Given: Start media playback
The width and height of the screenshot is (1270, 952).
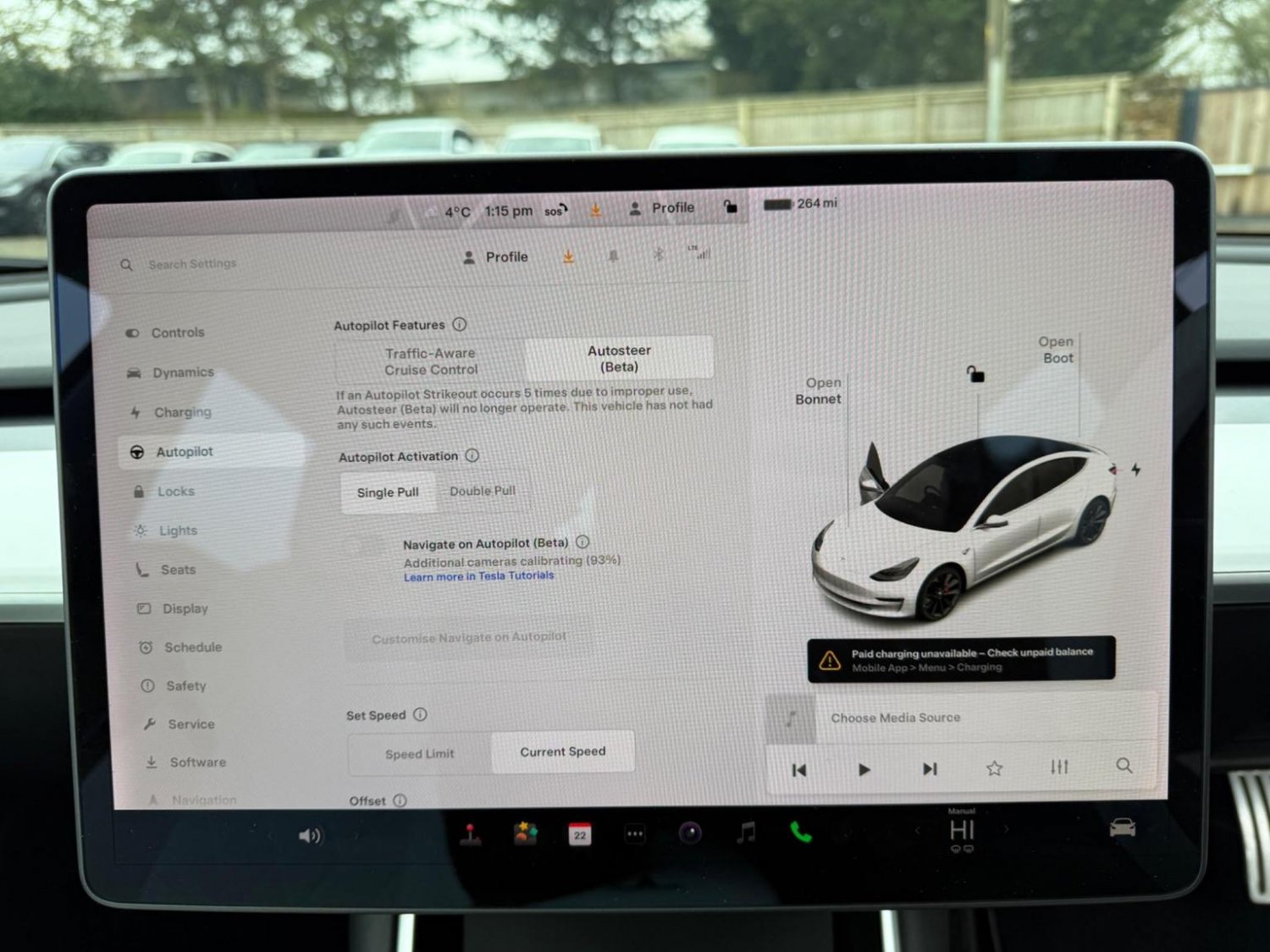Looking at the screenshot, I should (x=864, y=769).
